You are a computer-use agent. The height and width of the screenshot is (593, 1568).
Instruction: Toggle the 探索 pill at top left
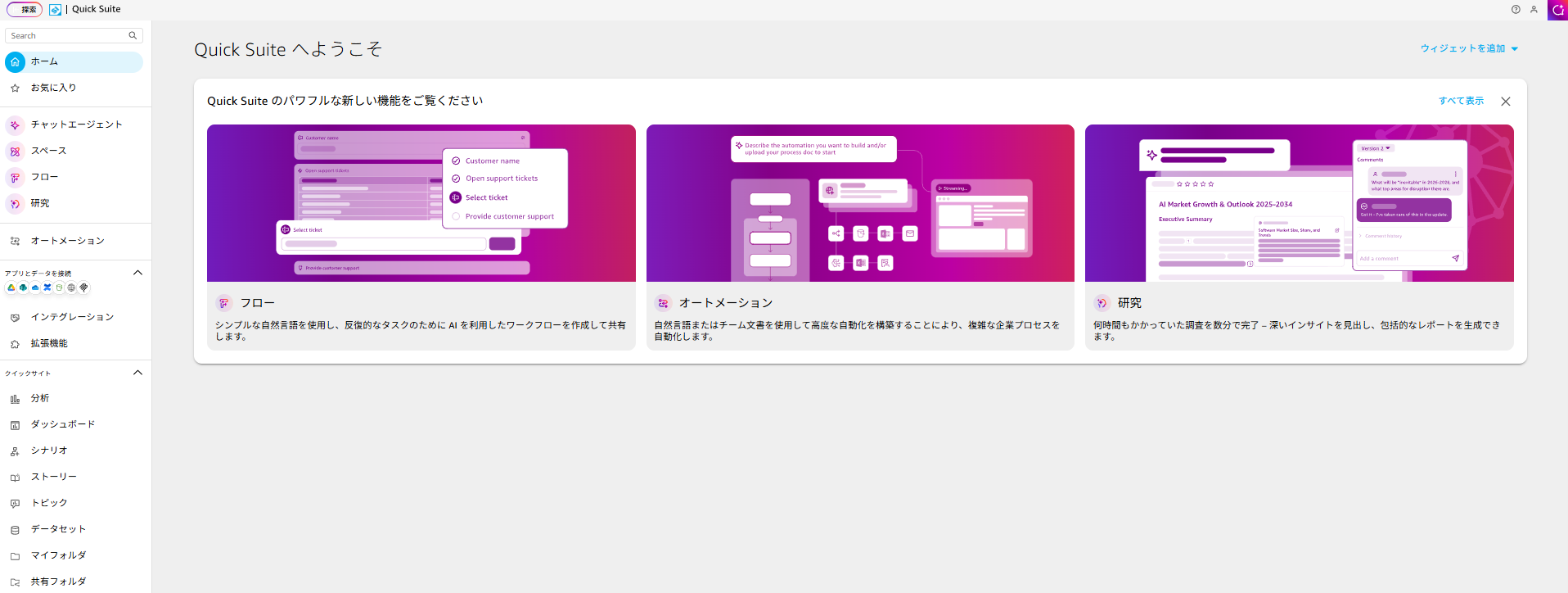click(25, 10)
